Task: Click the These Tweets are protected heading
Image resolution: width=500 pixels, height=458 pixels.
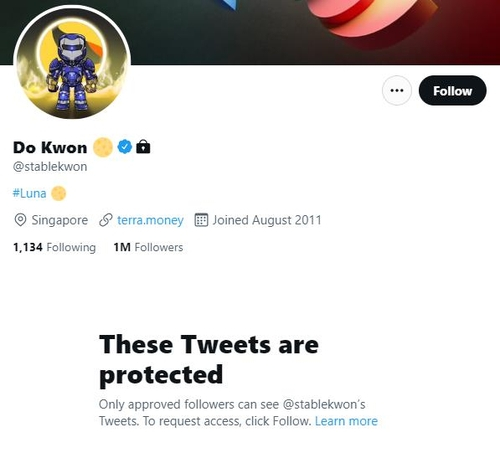Action: coord(209,360)
